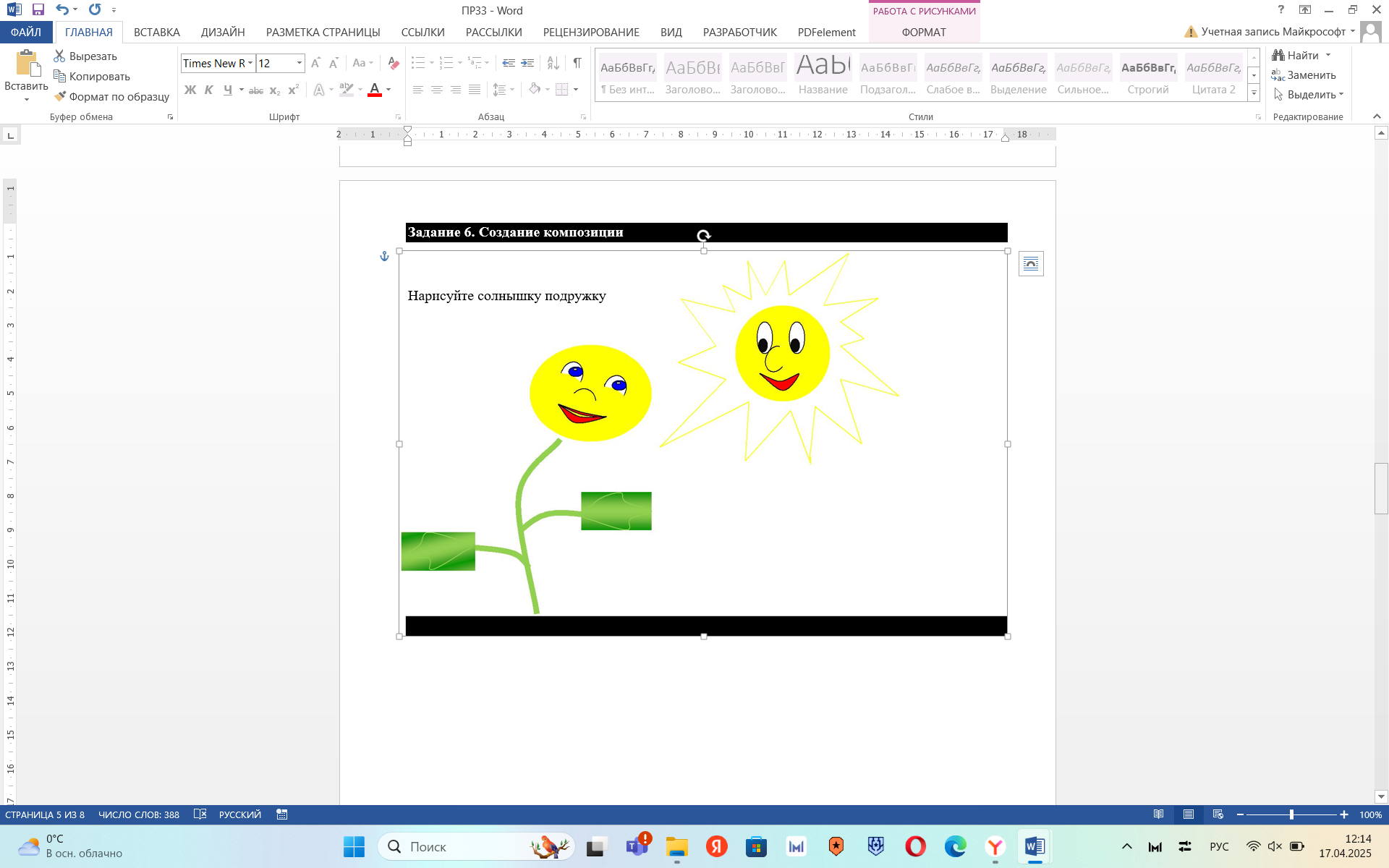
Task: Apply the text highlight color button
Action: point(347,90)
